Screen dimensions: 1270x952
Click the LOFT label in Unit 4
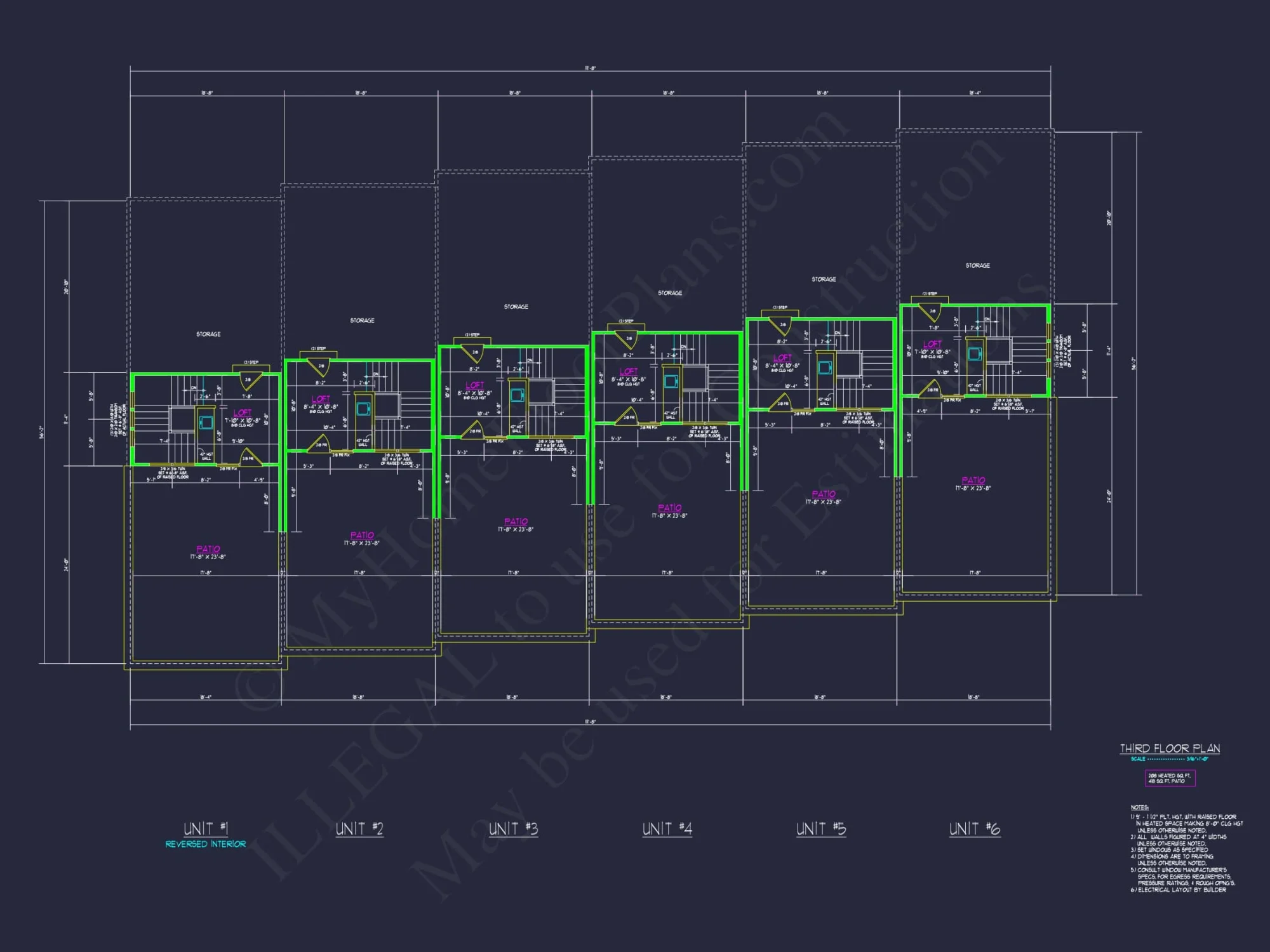pos(628,371)
